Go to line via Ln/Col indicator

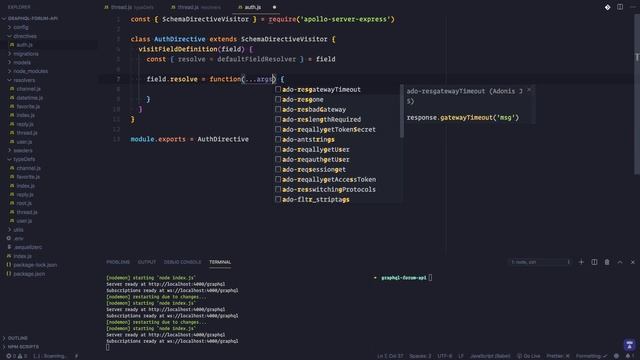point(390,356)
